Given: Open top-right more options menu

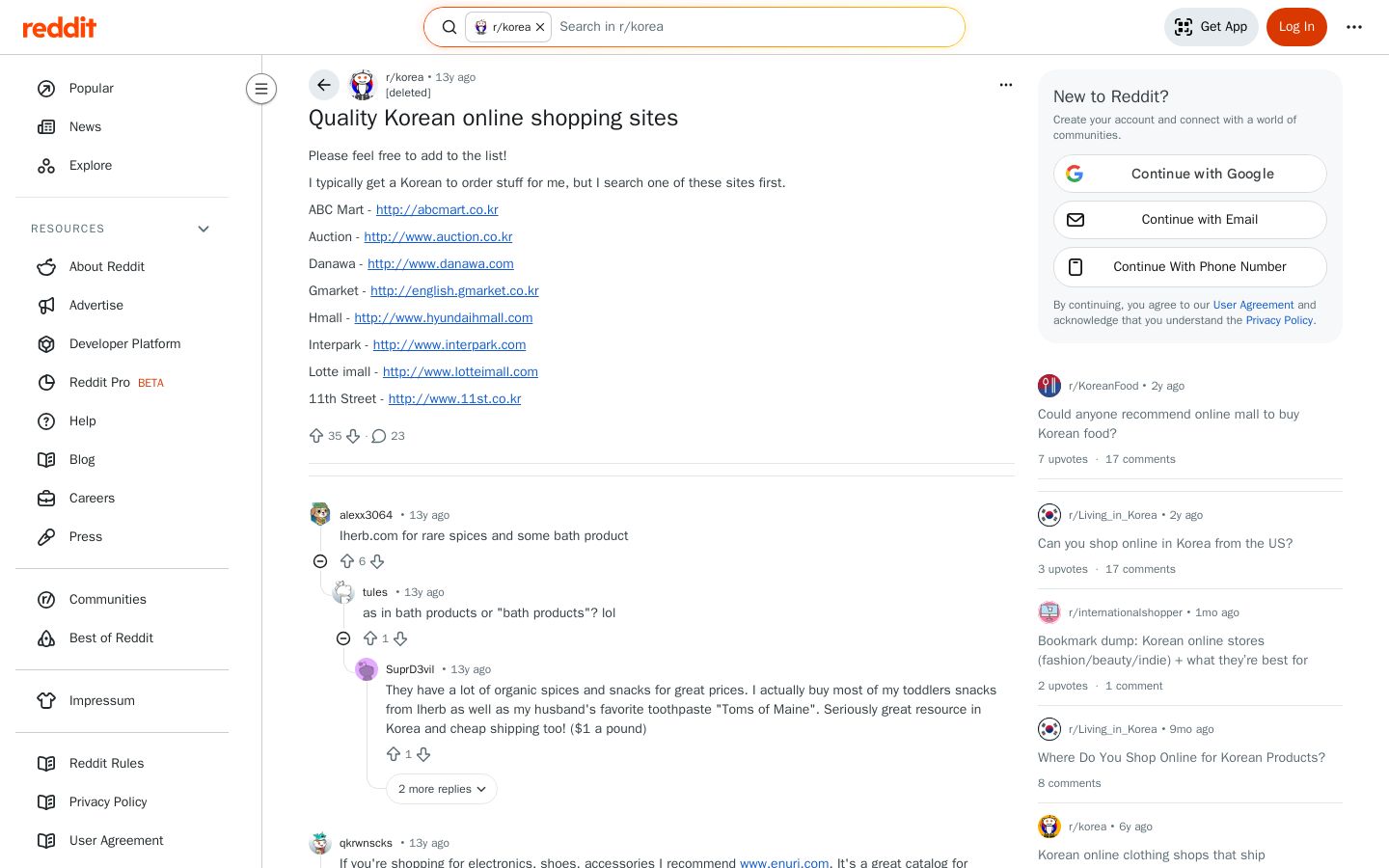Looking at the screenshot, I should pos(1354,27).
